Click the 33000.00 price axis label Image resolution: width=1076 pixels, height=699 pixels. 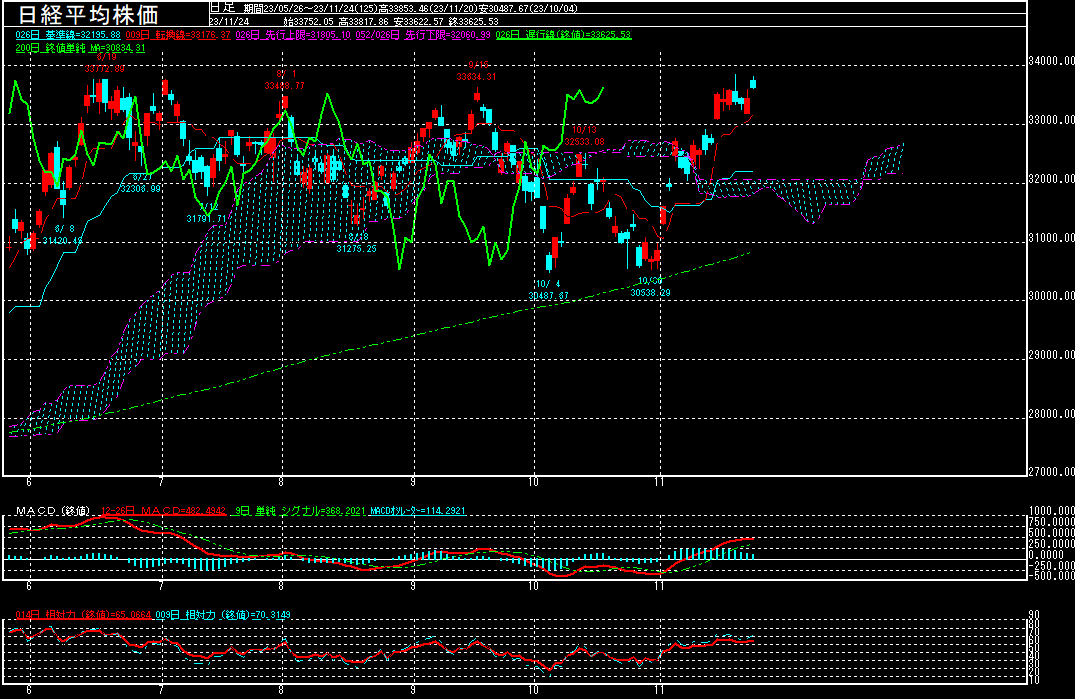1051,120
